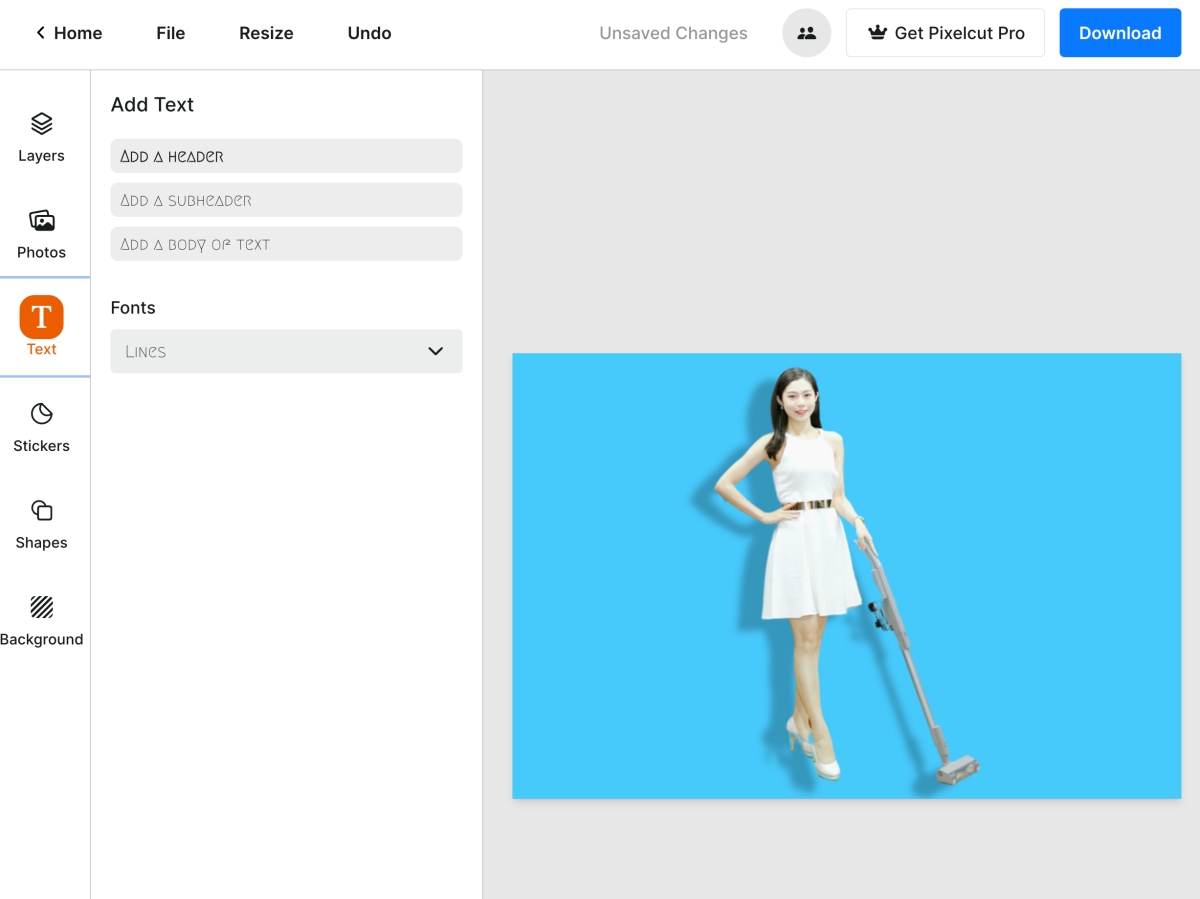The width and height of the screenshot is (1200, 899).
Task: Click the collaborators people icon
Action: point(806,33)
